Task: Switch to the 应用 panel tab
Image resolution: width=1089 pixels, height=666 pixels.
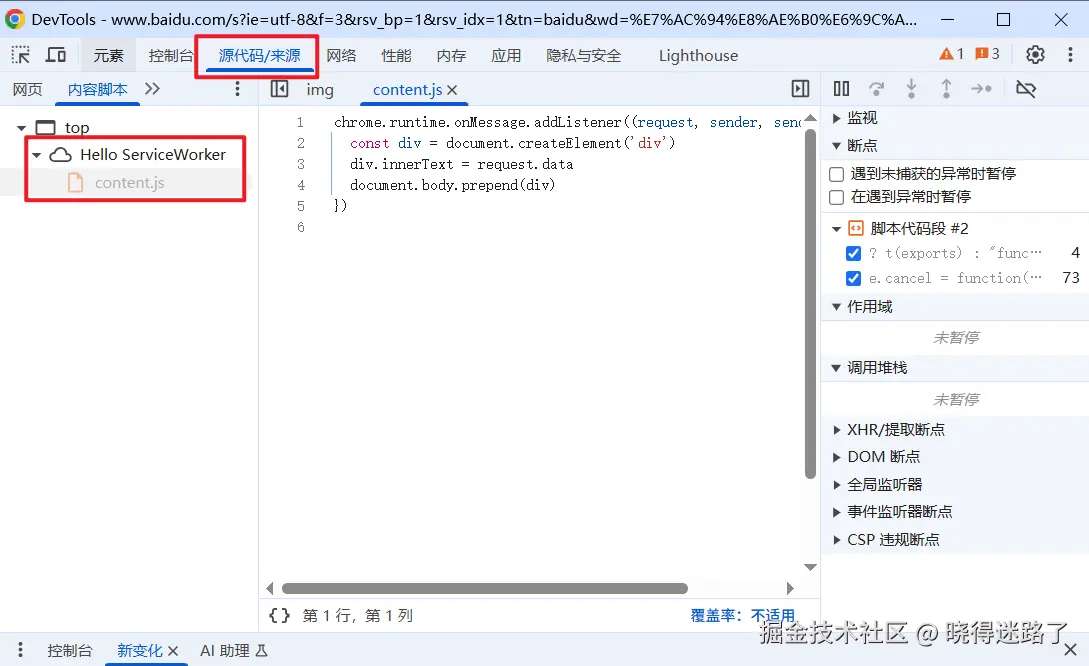Action: tap(506, 56)
